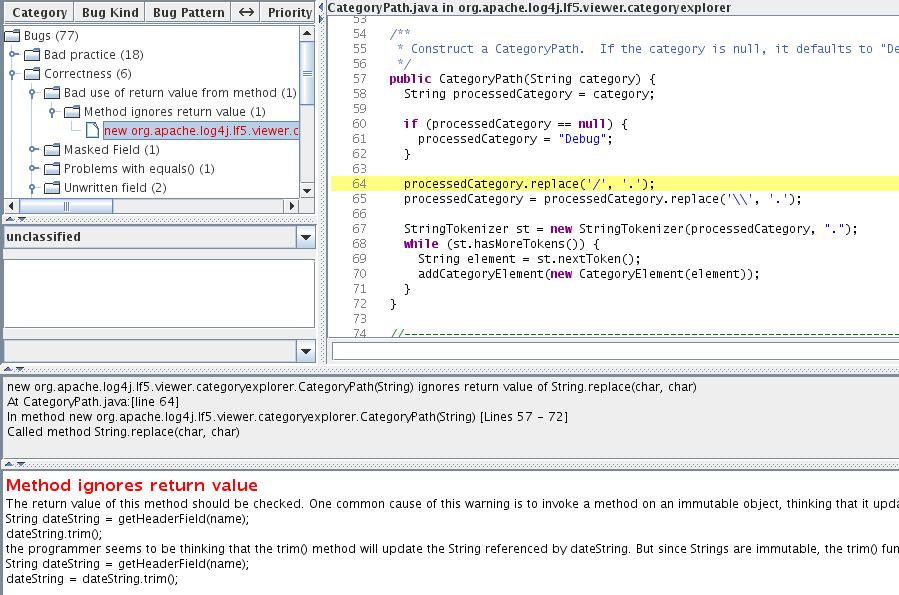899x595 pixels.
Task: Click the Bug Pattern column header
Action: tap(189, 12)
